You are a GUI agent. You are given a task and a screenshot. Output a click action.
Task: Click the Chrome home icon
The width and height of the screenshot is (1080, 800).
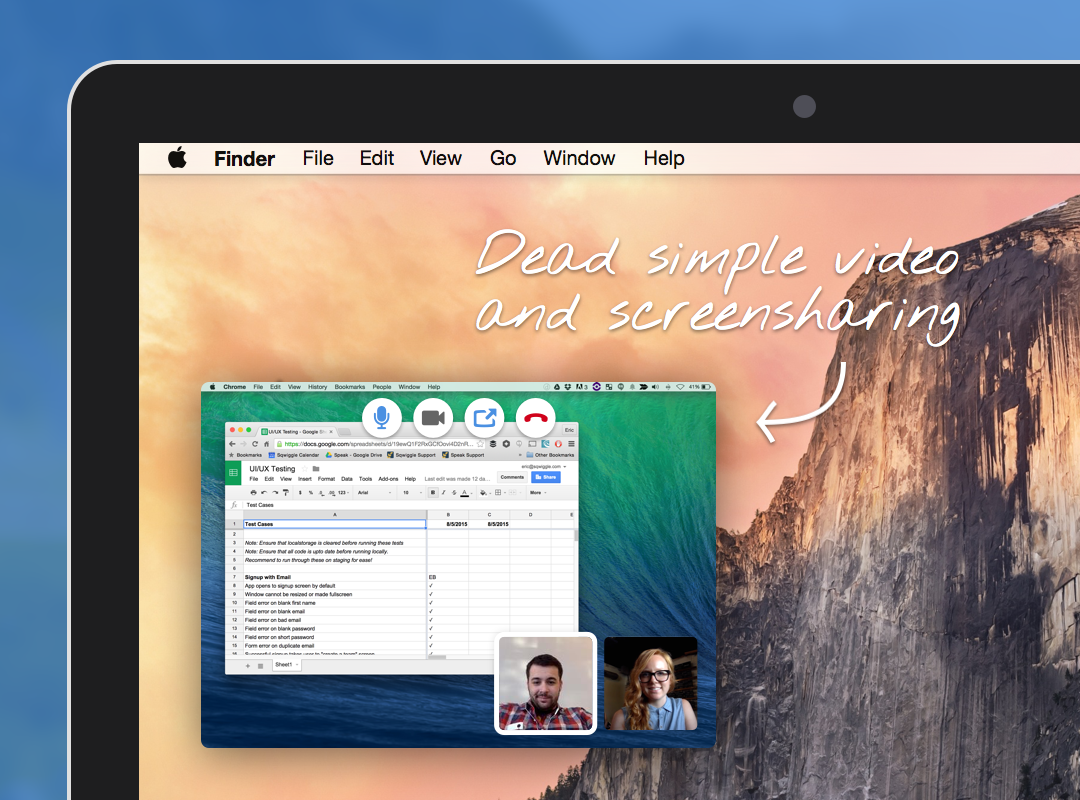pos(267,444)
